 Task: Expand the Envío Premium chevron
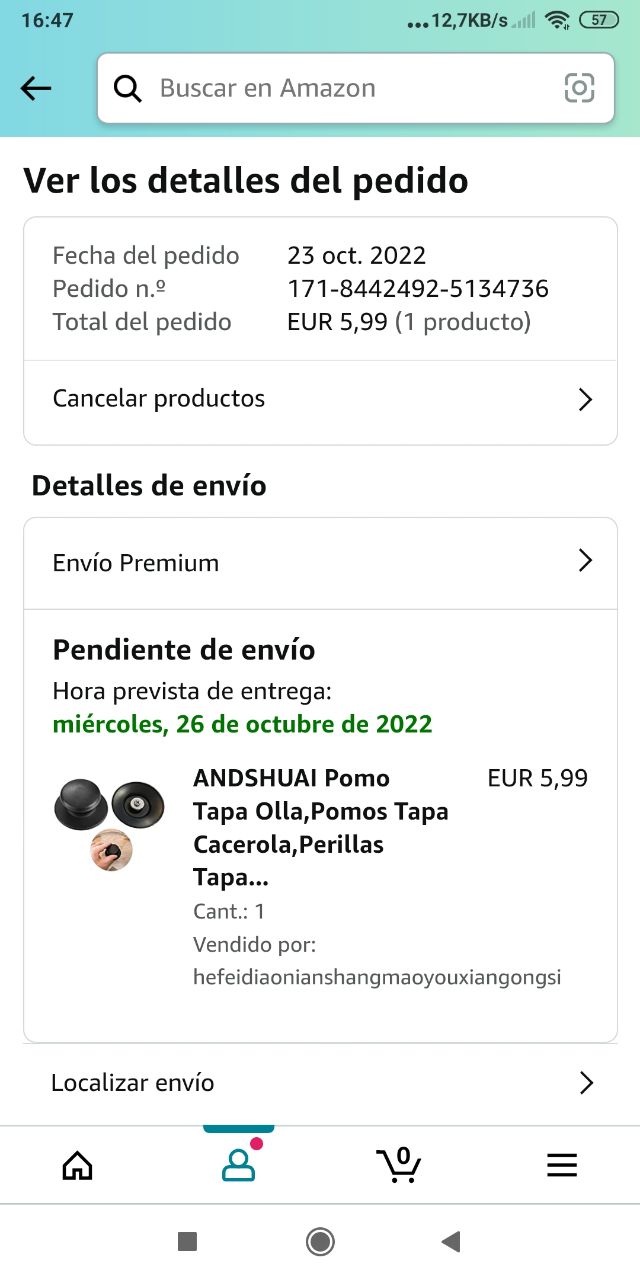tap(585, 561)
